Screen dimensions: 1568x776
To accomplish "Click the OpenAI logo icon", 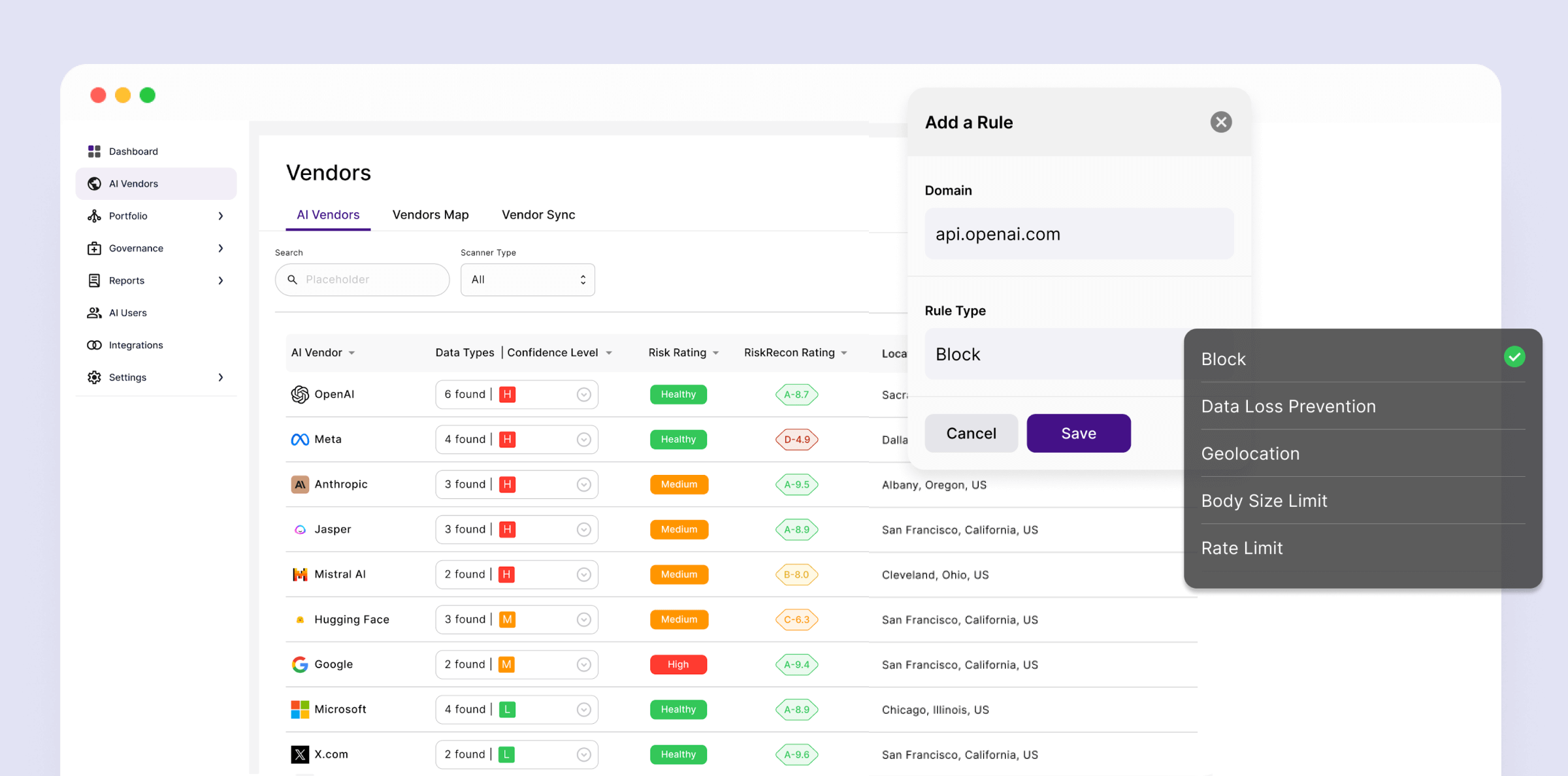I will (x=300, y=395).
